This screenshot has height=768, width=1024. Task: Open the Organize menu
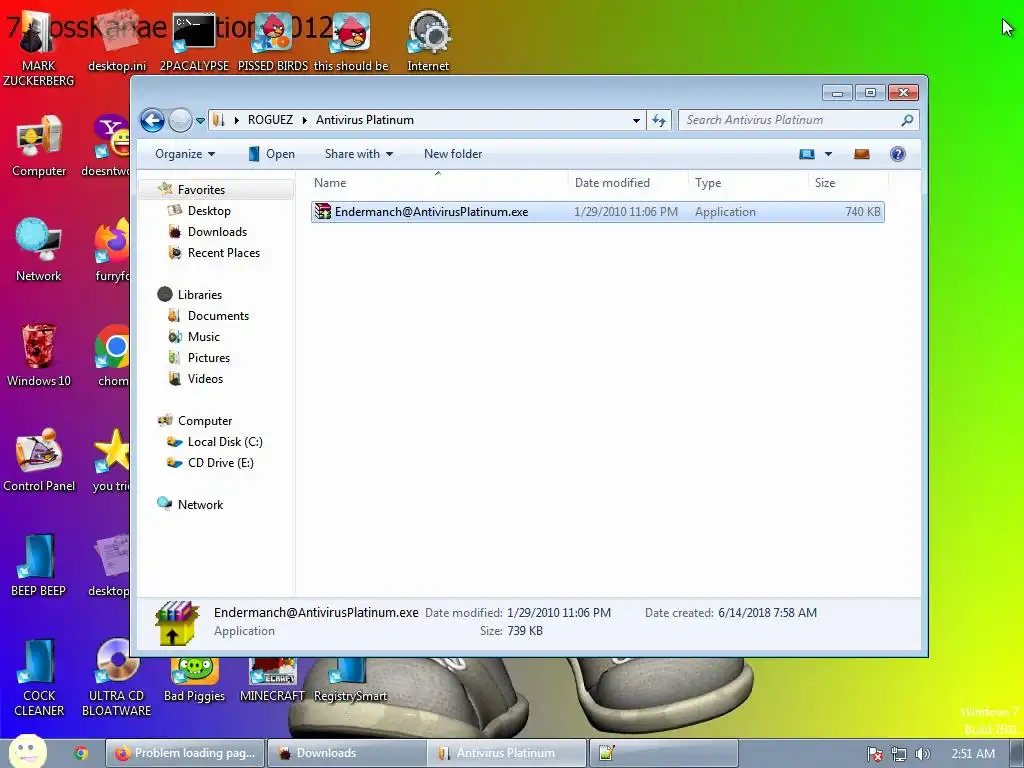pos(185,154)
